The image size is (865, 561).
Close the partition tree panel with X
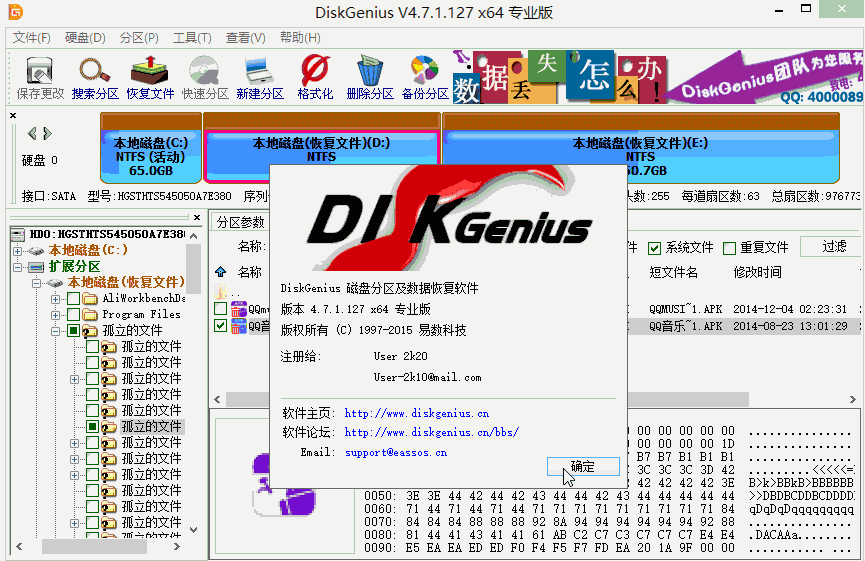click(x=197, y=218)
